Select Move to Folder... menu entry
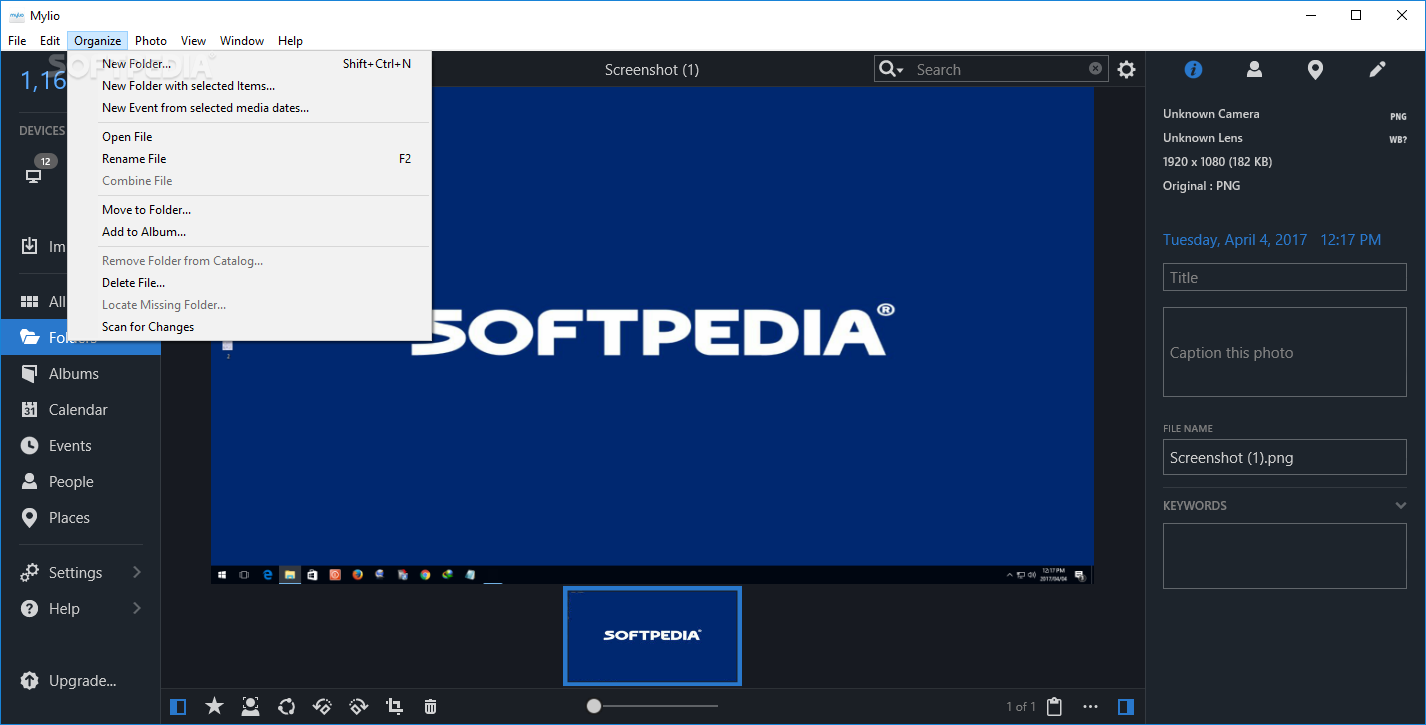The height and width of the screenshot is (725, 1426). pyautogui.click(x=249, y=210)
